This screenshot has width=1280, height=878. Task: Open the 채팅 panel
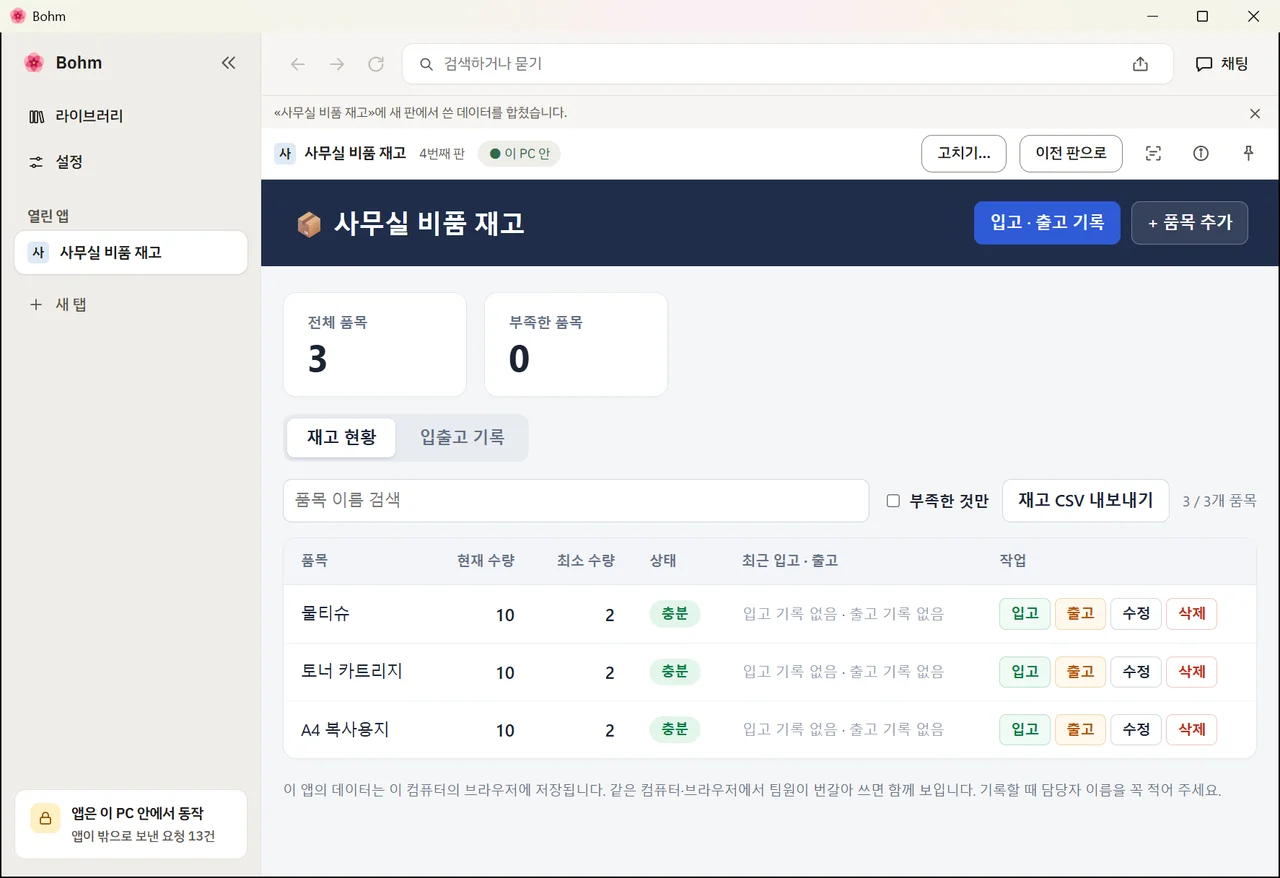point(1222,64)
